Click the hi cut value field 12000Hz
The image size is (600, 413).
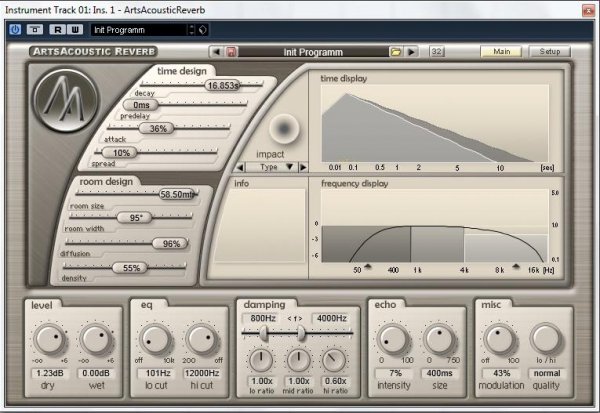202,373
